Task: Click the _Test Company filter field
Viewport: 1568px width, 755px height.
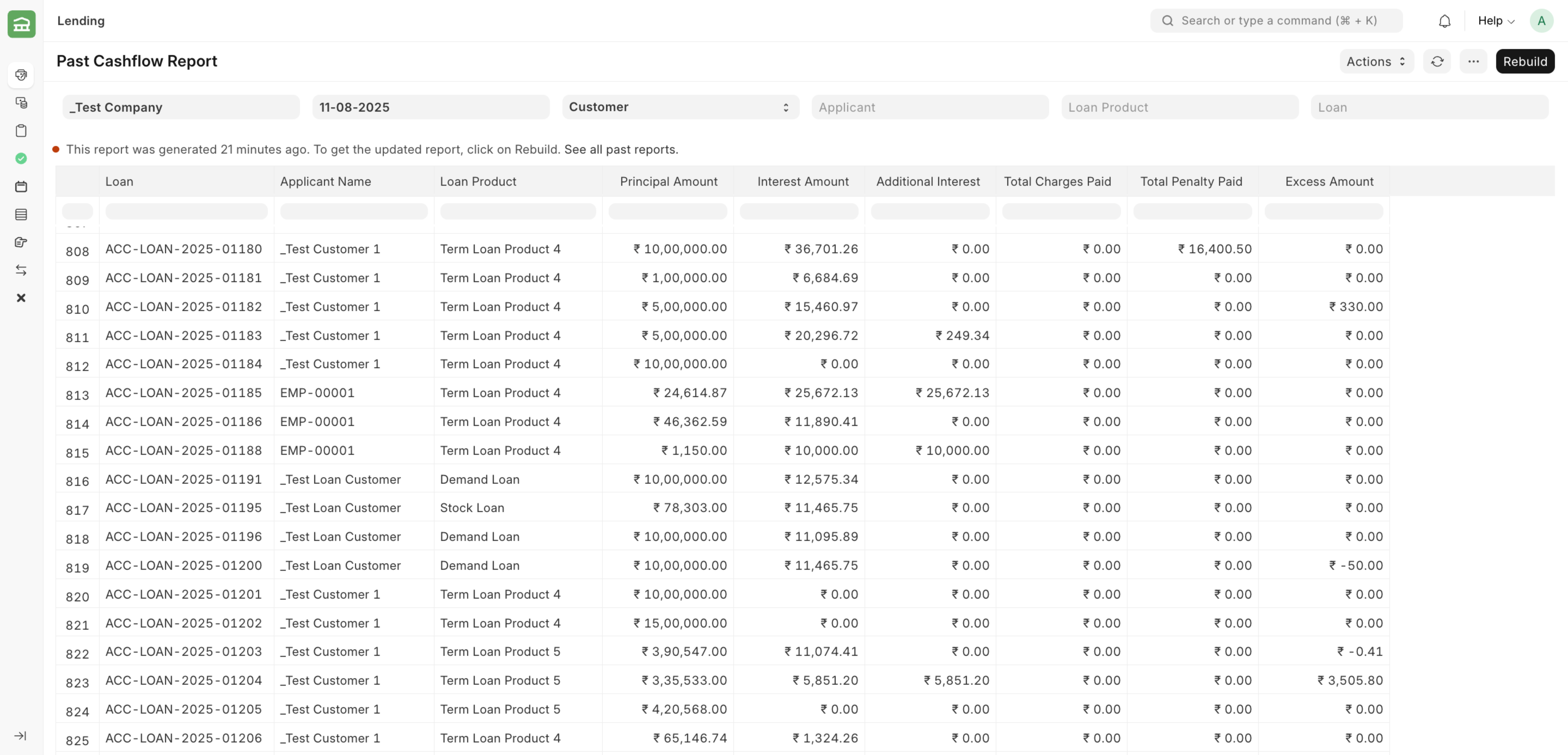Action: [x=181, y=107]
